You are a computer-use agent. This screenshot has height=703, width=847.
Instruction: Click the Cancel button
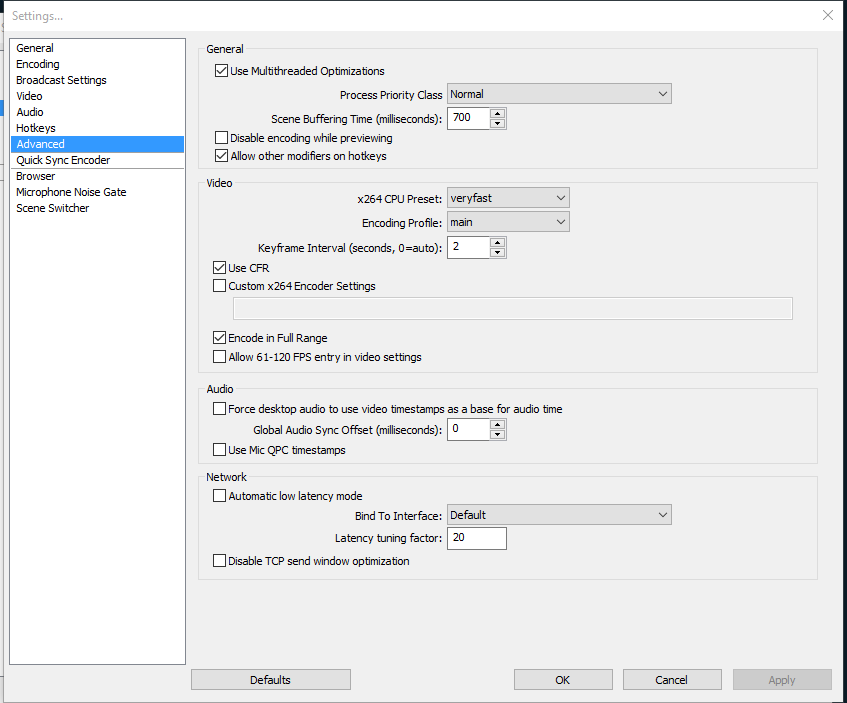coord(672,680)
